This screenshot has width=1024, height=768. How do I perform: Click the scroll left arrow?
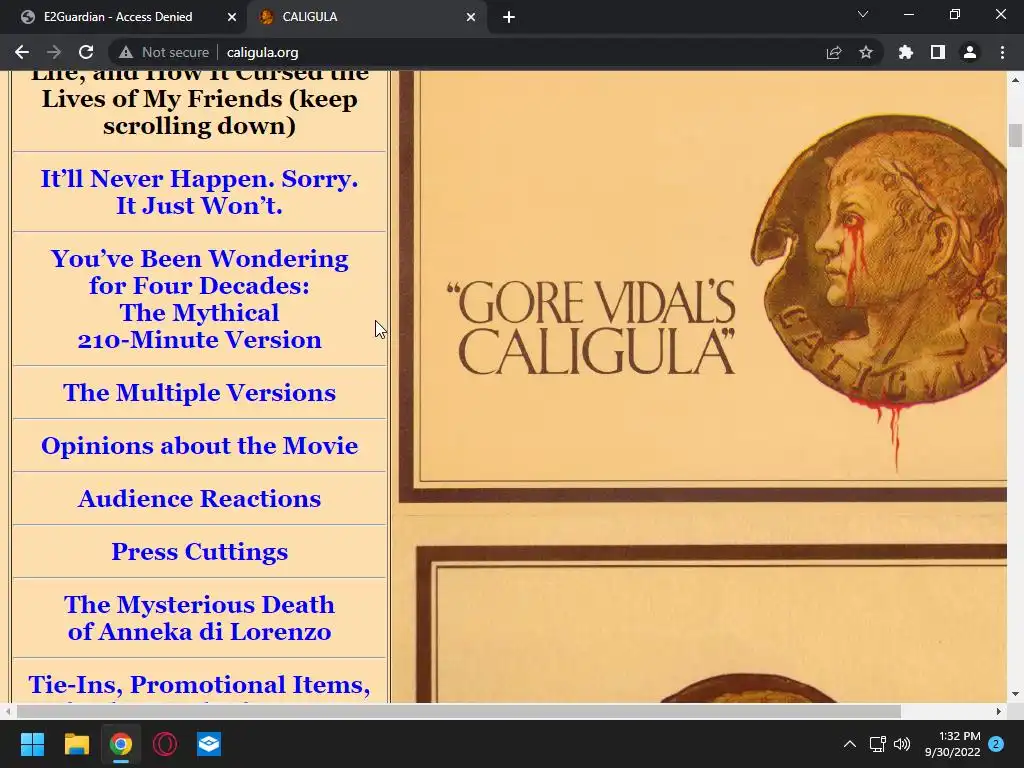coord(8,711)
